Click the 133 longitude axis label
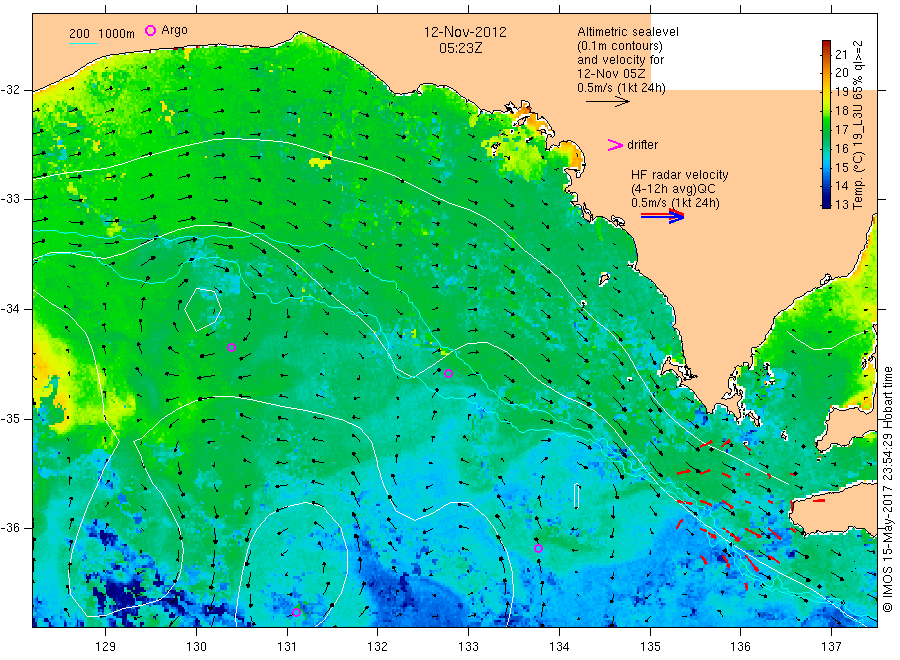The height and width of the screenshot is (660, 900). [x=468, y=647]
